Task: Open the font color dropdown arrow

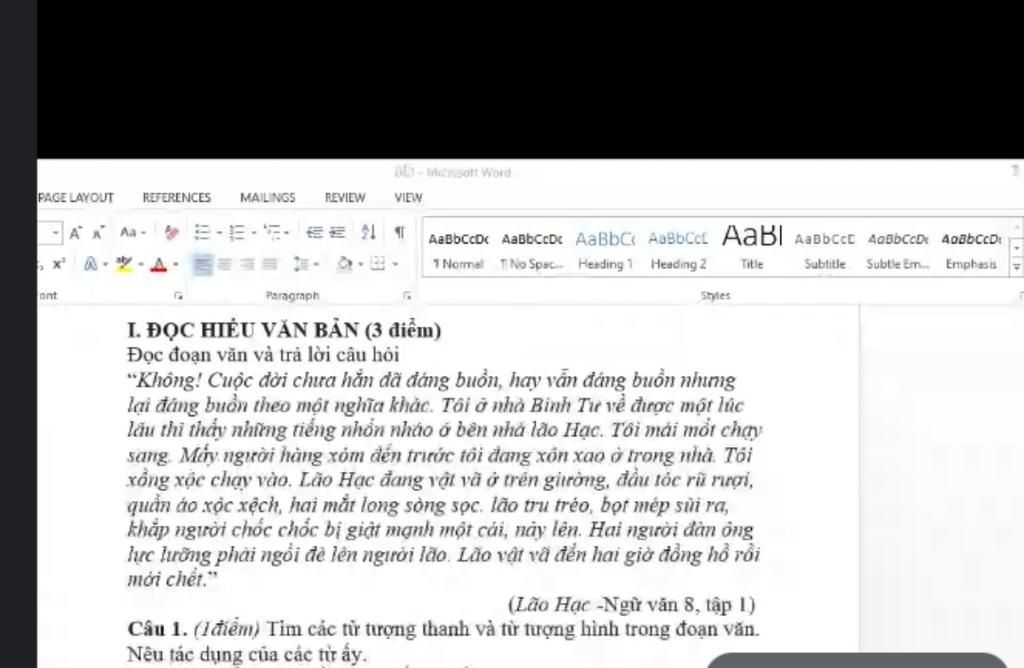Action: [176, 264]
